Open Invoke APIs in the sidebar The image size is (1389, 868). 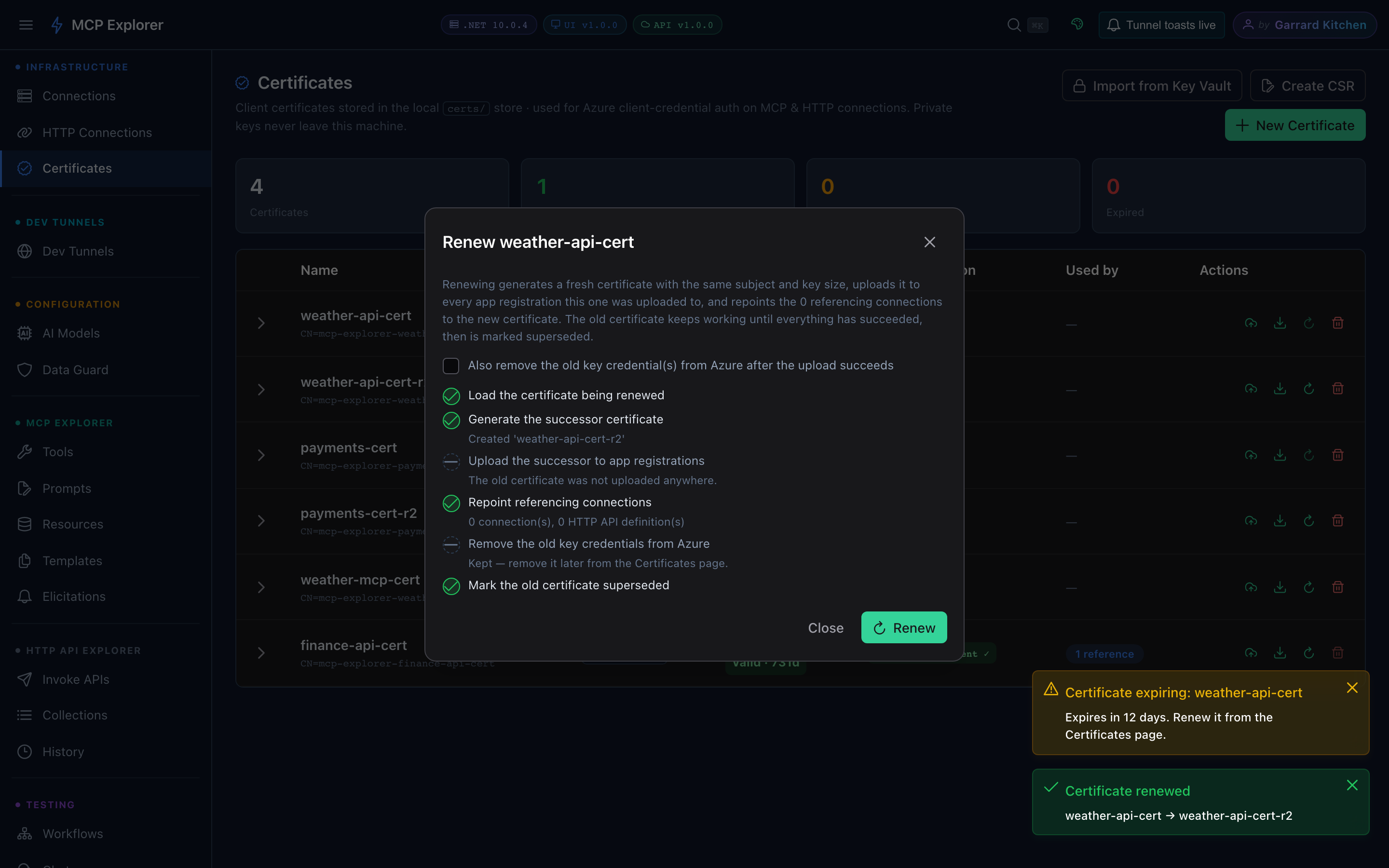pos(106,679)
